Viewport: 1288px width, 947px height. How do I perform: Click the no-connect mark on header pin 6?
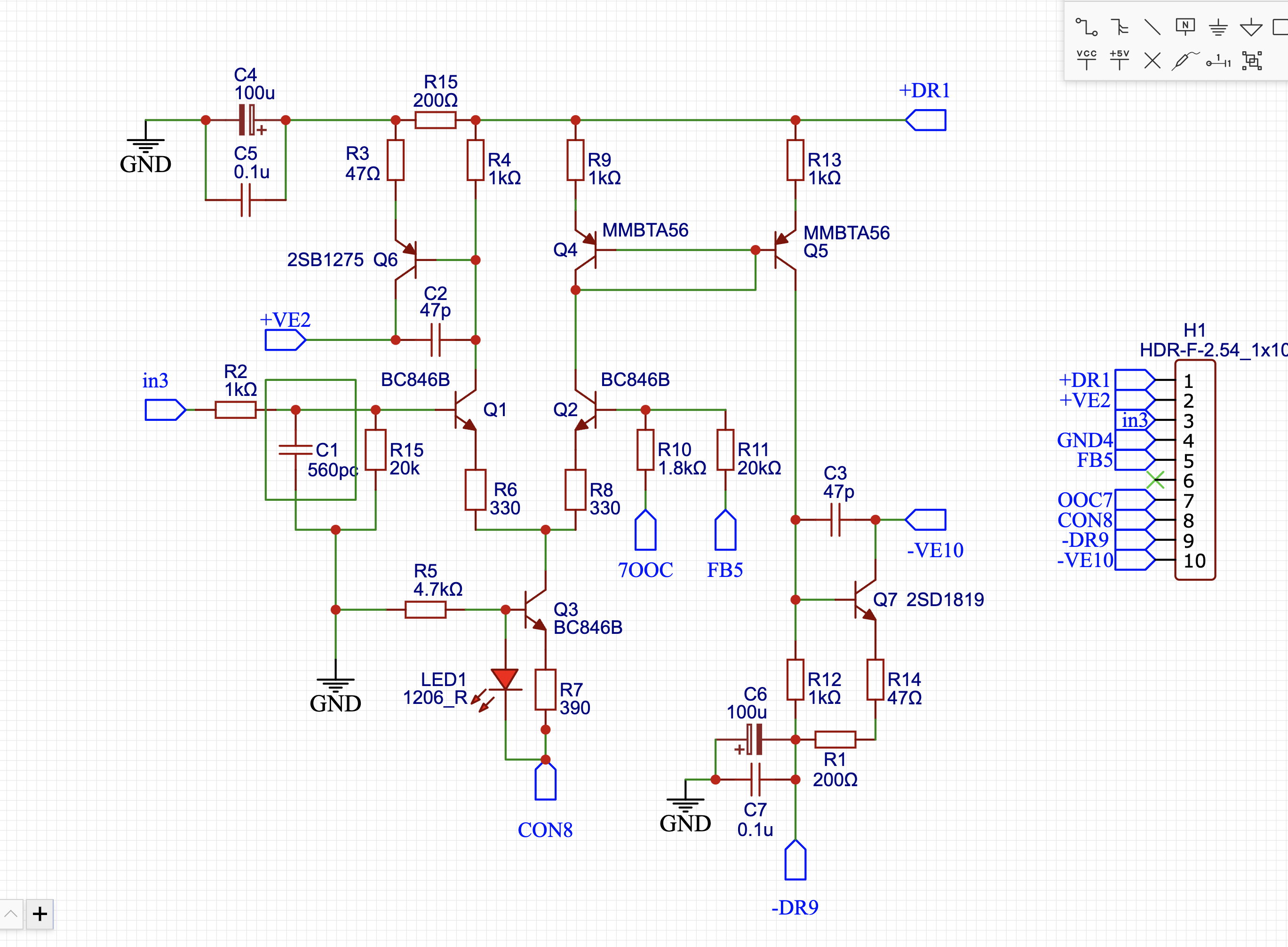[1155, 480]
